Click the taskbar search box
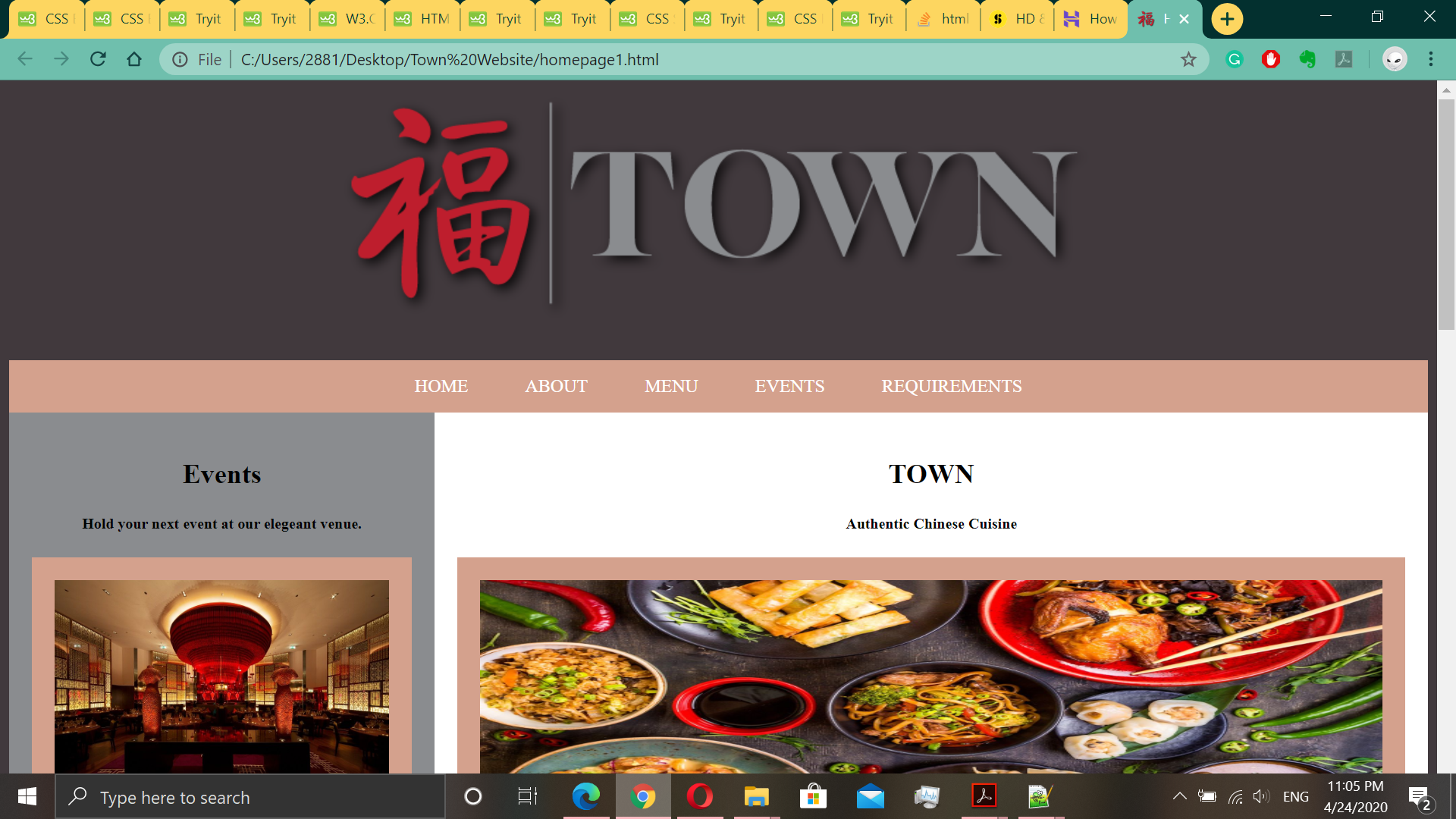 point(250,797)
